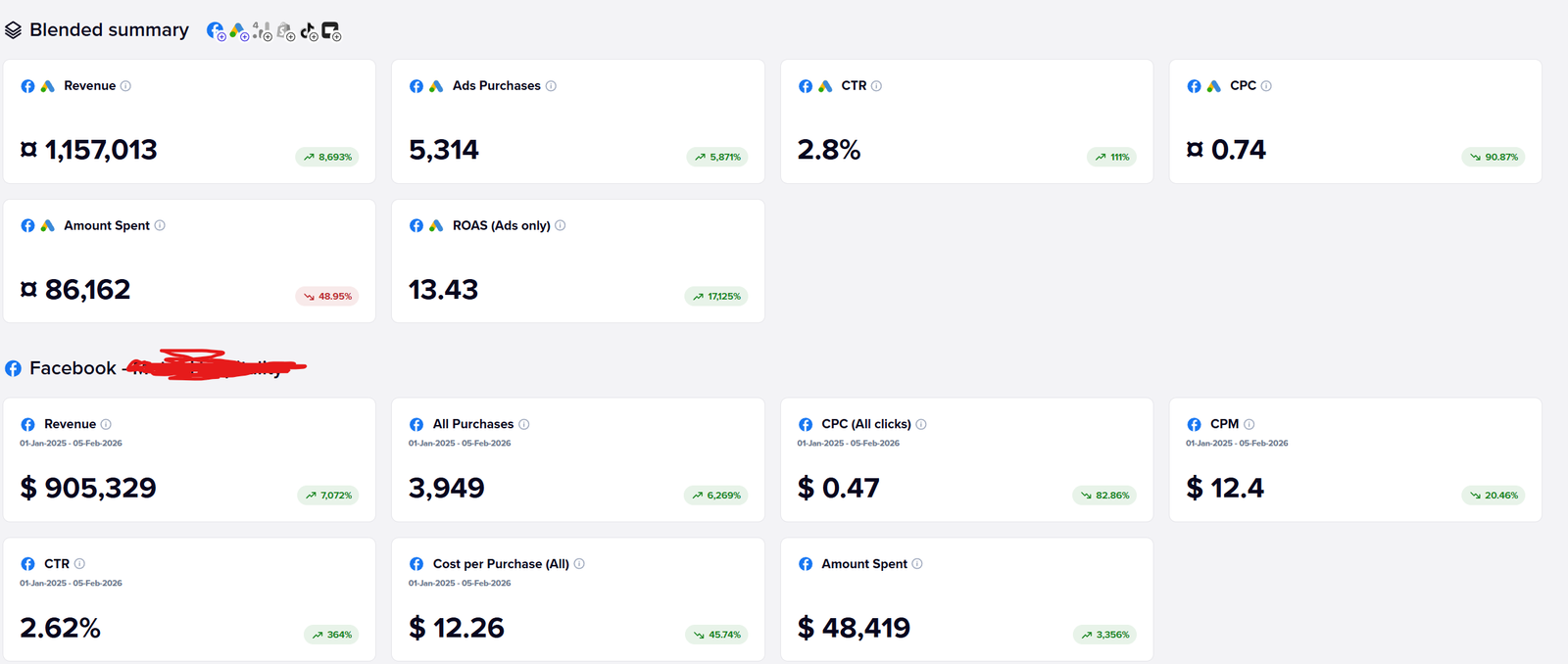Screen dimensions: 1568x664
Task: Click the layers icon beside Blended summary
Action: pyautogui.click(x=13, y=30)
